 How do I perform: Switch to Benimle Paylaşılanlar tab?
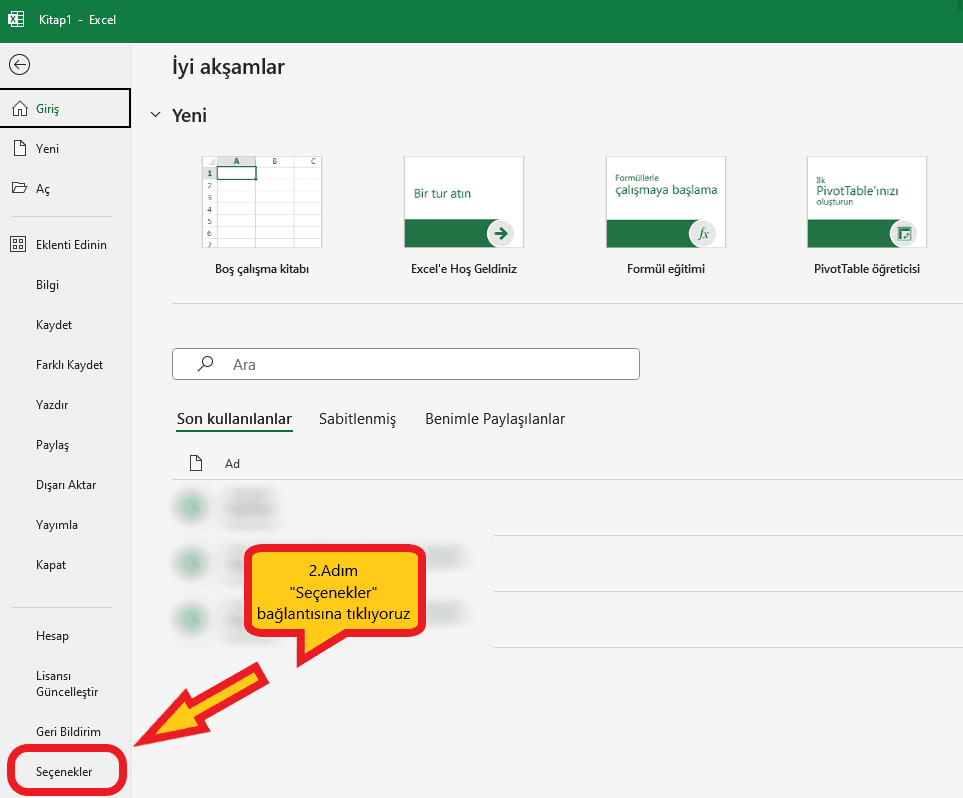coord(495,419)
